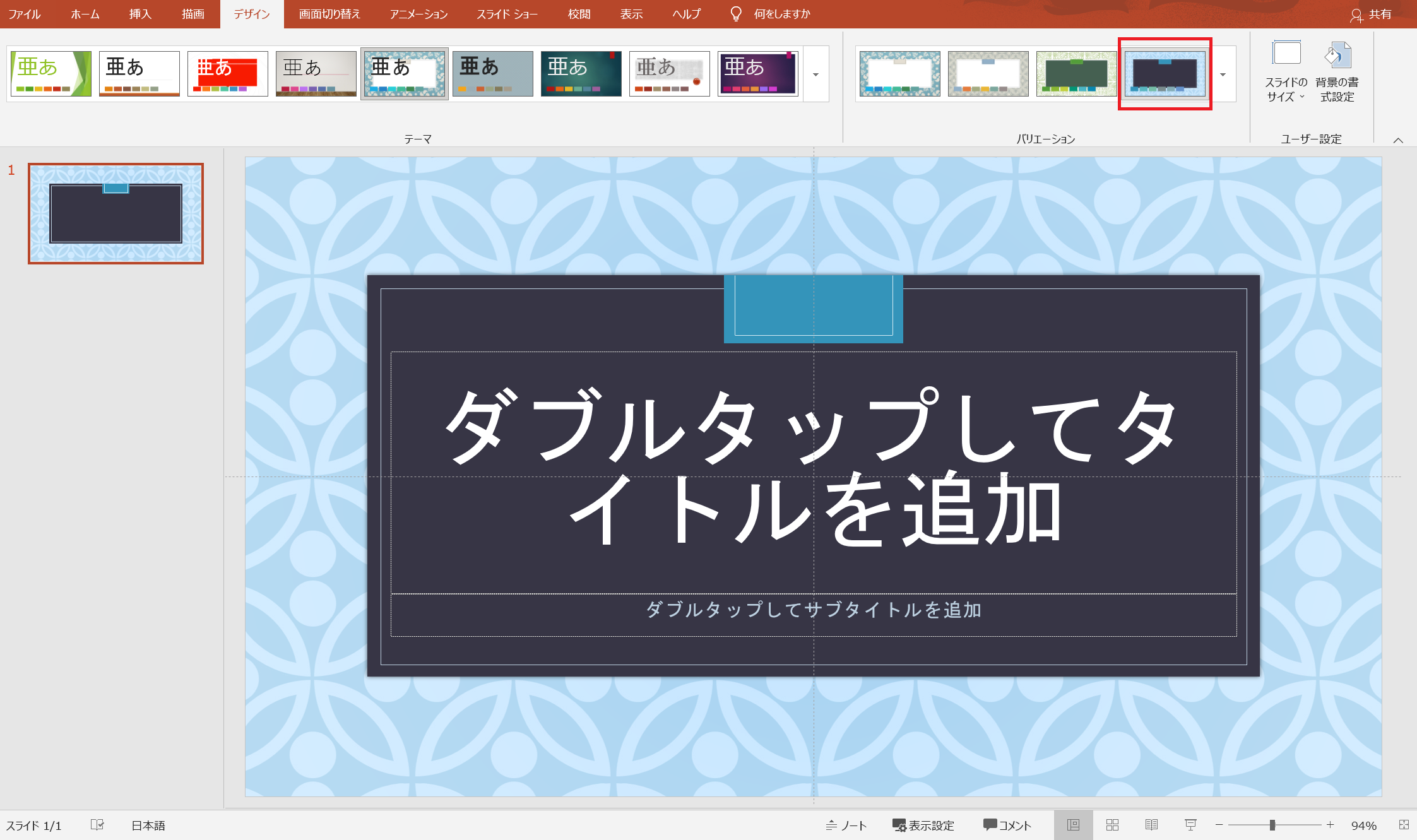Choose the gray-bordered white variation
This screenshot has width=1417, height=840.
coord(988,74)
